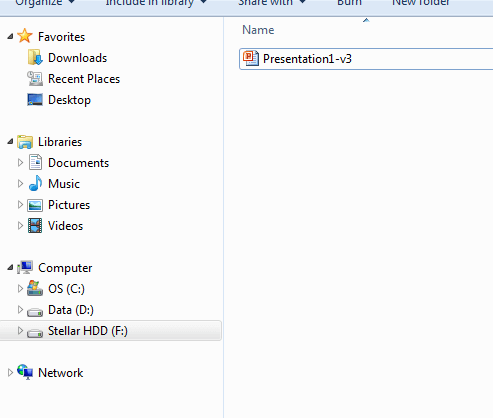Open the Documents library label
The height and width of the screenshot is (418, 493).
(78, 163)
